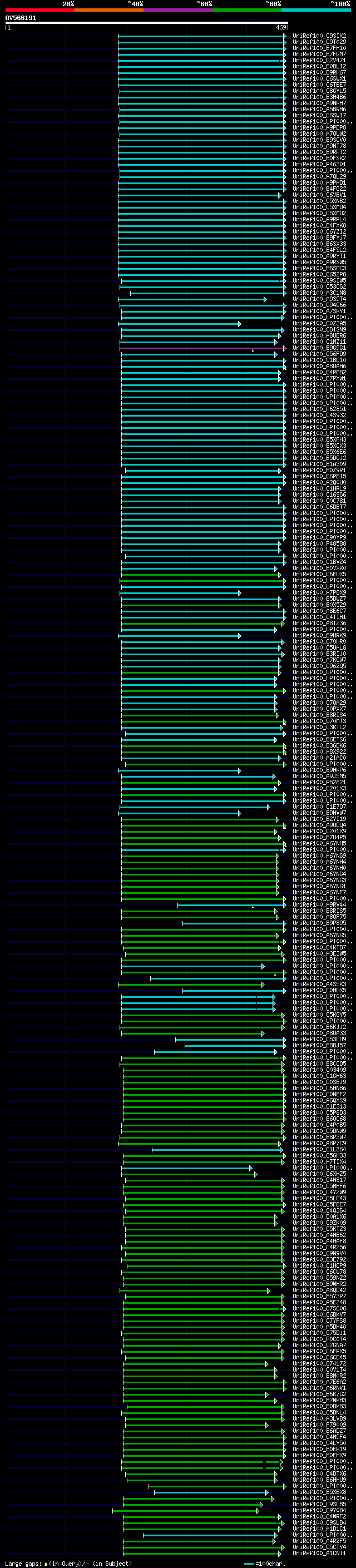Select hit label UniRef100_A4S5K3

pos(319,985)
